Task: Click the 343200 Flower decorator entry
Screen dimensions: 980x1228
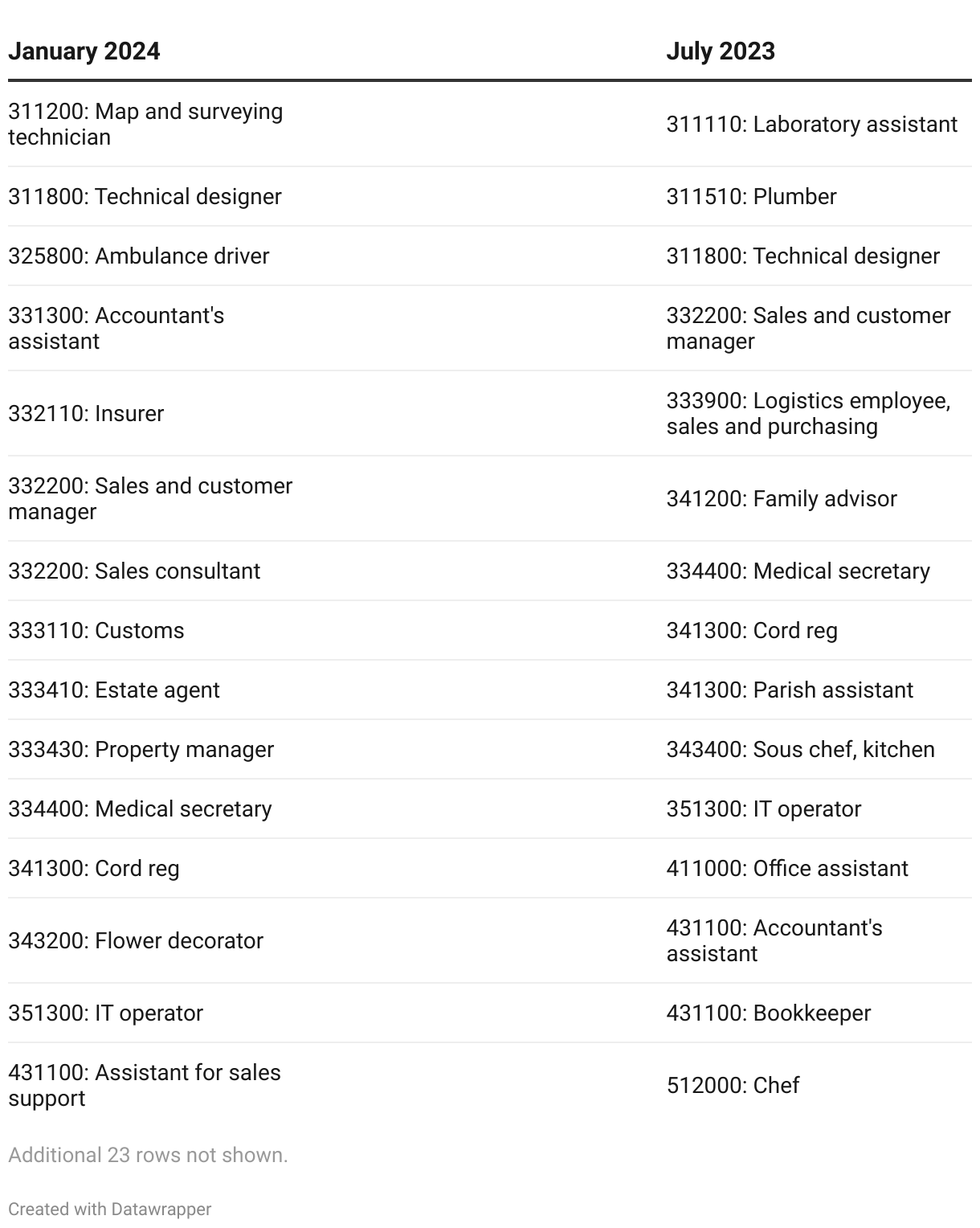Action: (x=136, y=941)
